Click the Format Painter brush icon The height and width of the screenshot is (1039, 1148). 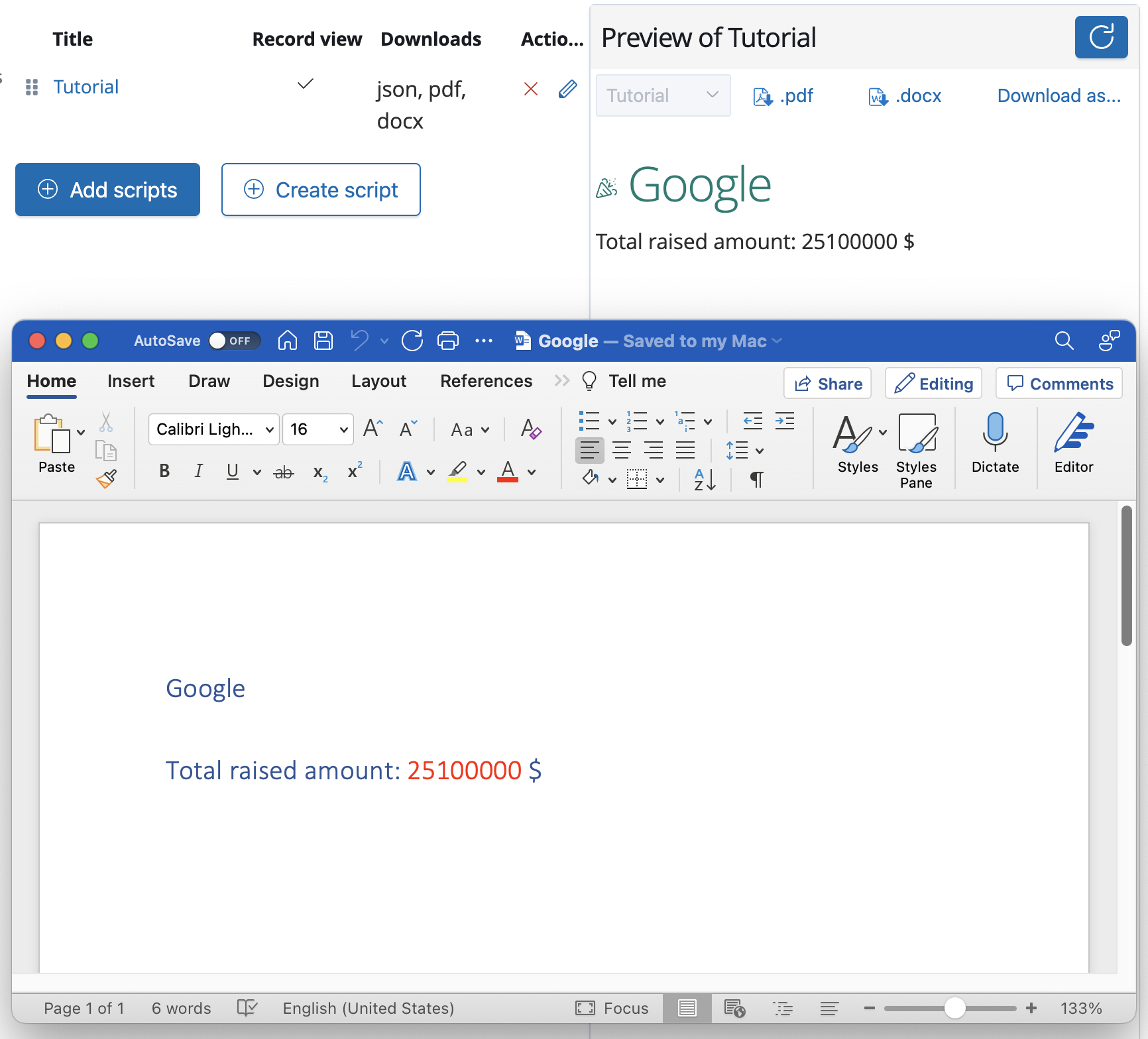(106, 478)
